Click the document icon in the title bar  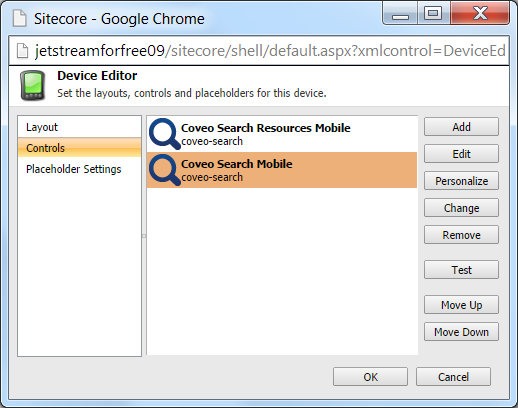[x=19, y=18]
